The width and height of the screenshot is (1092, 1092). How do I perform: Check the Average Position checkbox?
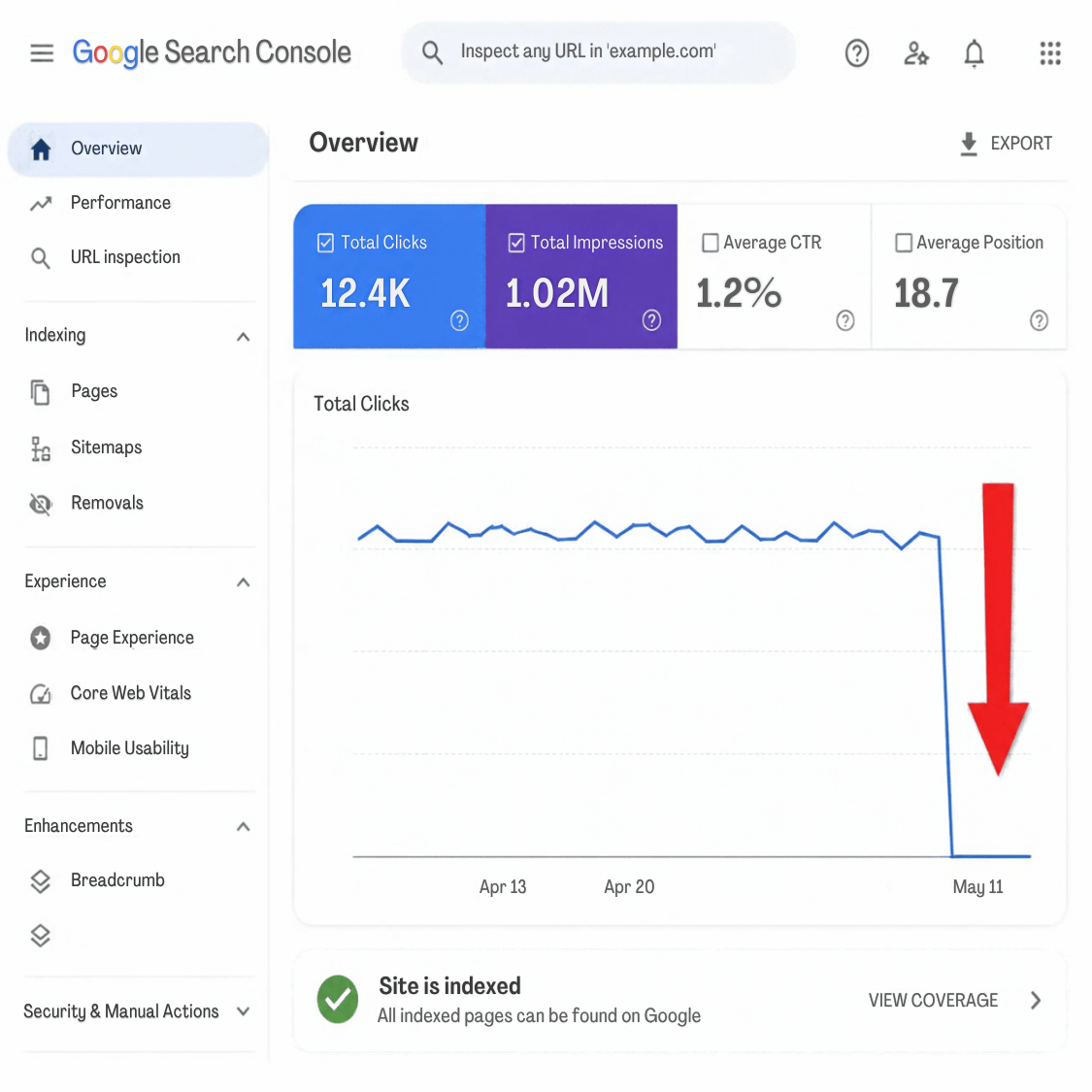click(x=904, y=243)
